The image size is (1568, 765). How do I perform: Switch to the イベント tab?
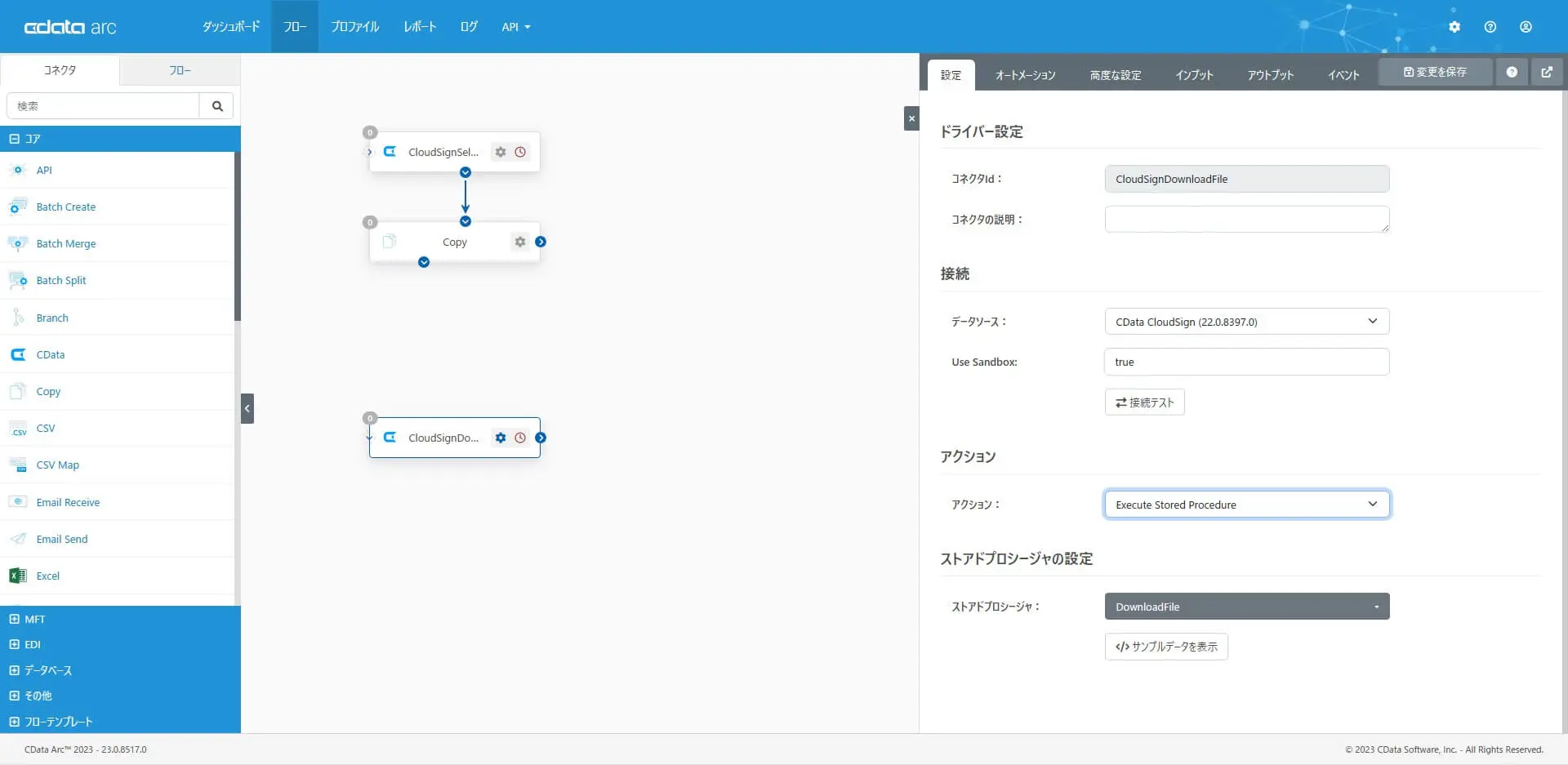(x=1343, y=75)
